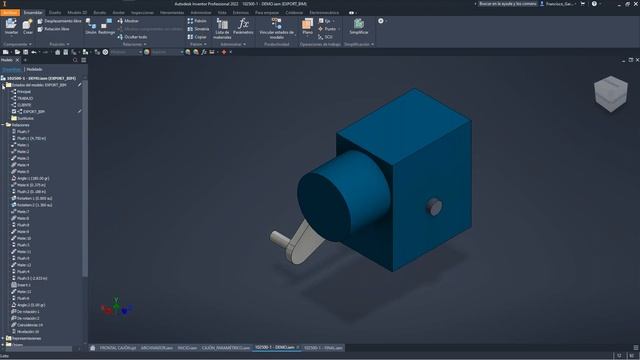Click the home icon left of document tabs
Screen dimensions: 640x360
point(93,348)
